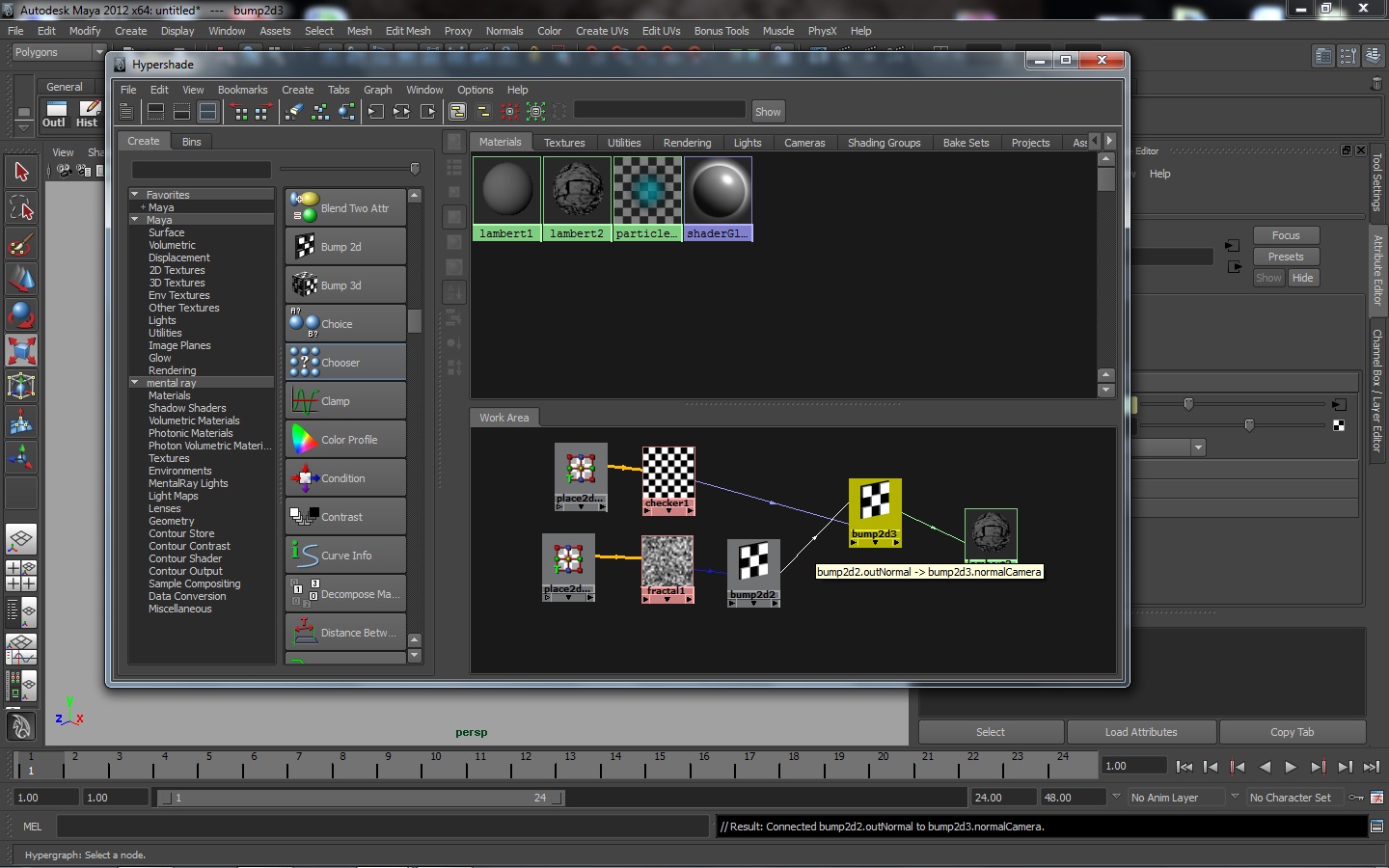Open Hypershade Bookmarks menu
The height and width of the screenshot is (868, 1389).
242,90
